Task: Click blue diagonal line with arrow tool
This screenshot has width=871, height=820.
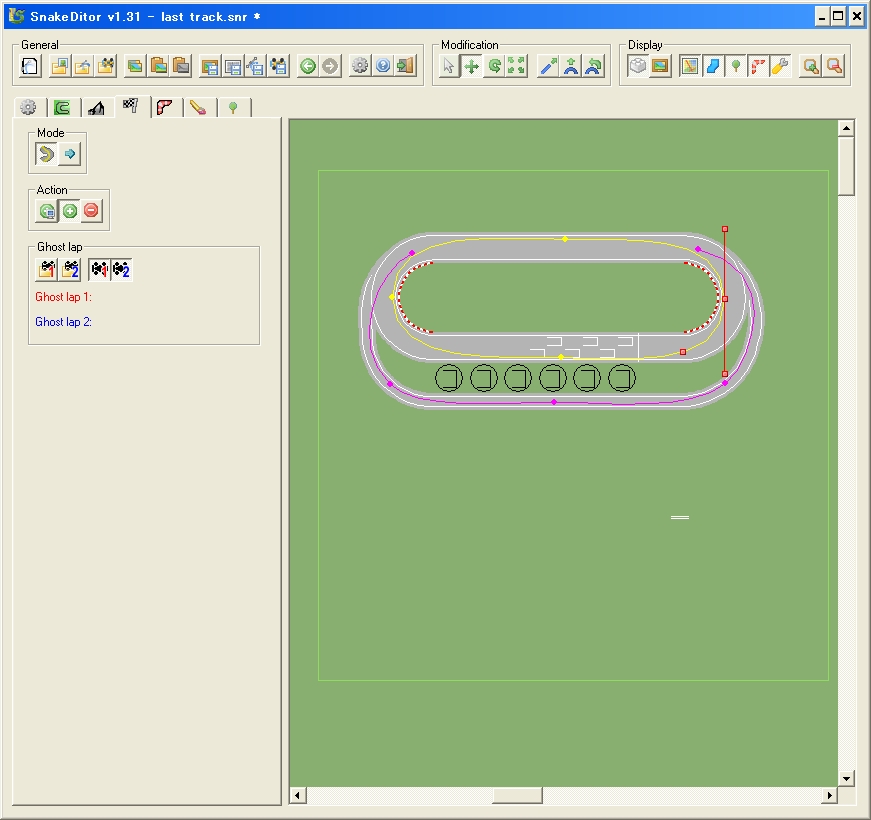Action: pos(548,67)
